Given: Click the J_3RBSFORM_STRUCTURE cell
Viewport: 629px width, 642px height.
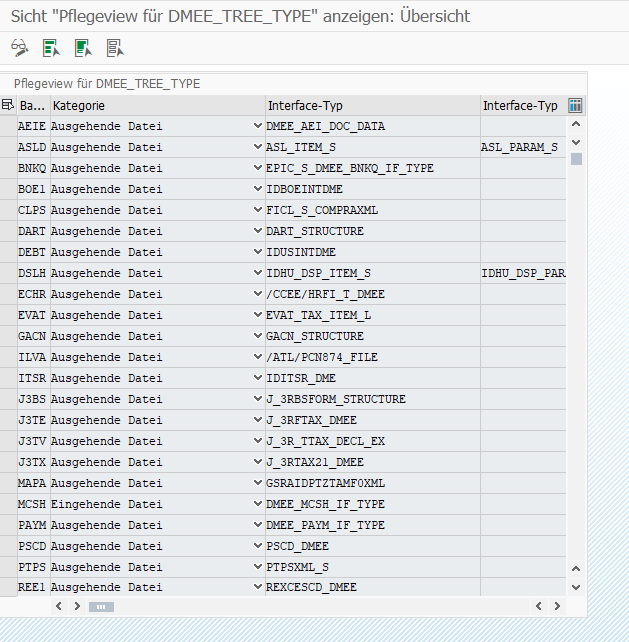Looking at the screenshot, I should click(x=373, y=399).
